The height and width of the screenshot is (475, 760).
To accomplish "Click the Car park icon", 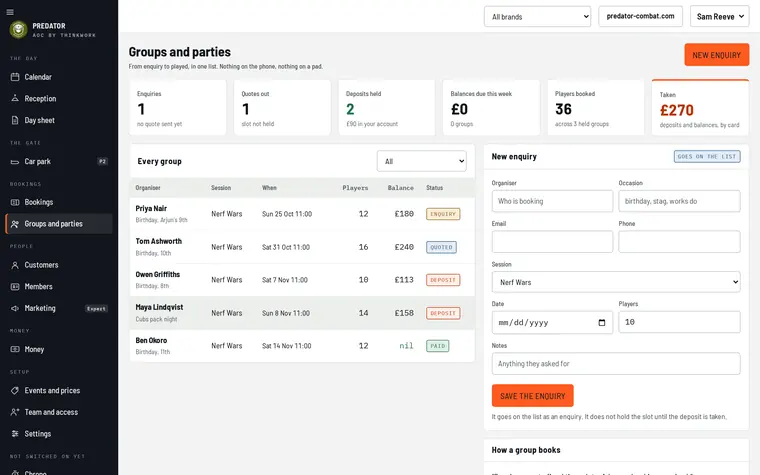I will click(x=15, y=161).
